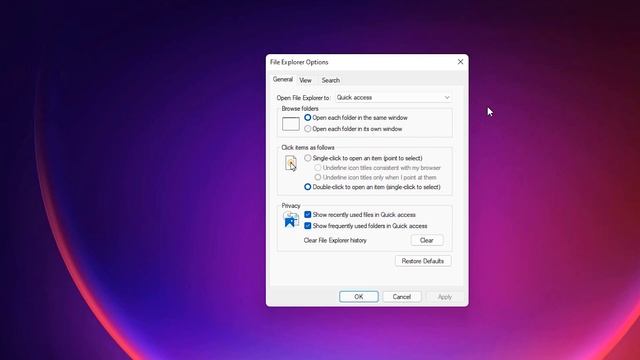This screenshot has width=640, height=360.
Task: Close the File Explorer Options dialog
Action: pyautogui.click(x=460, y=62)
